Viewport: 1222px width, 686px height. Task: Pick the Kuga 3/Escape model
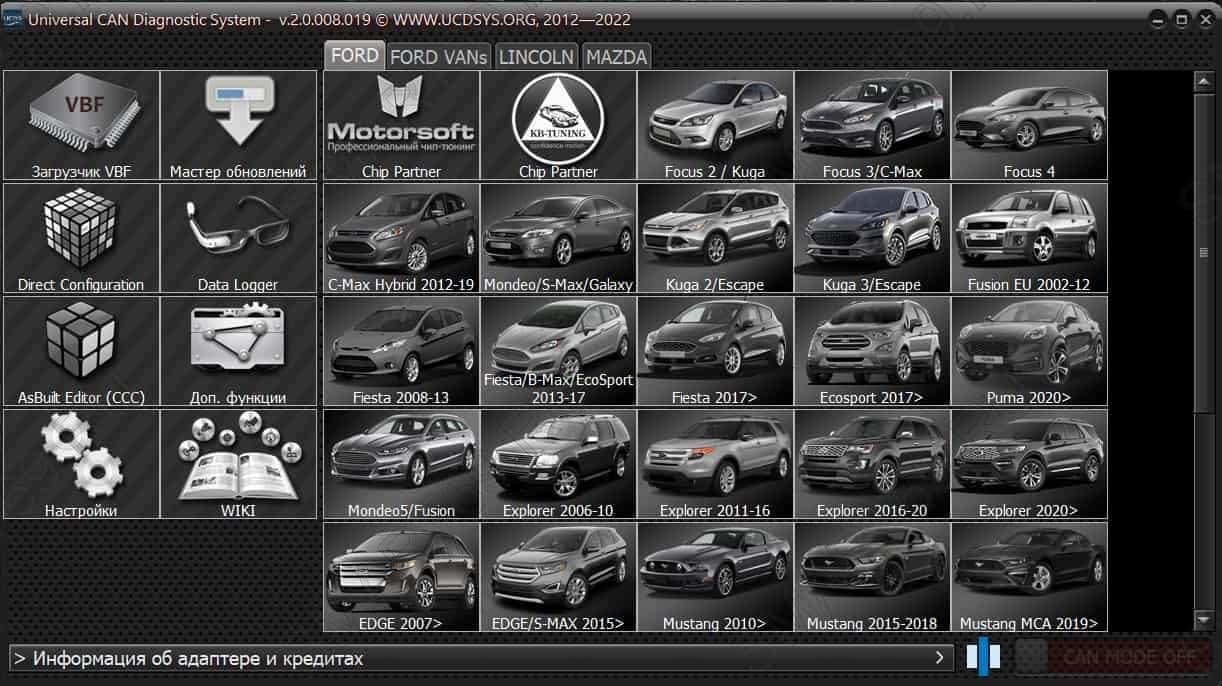coord(872,238)
